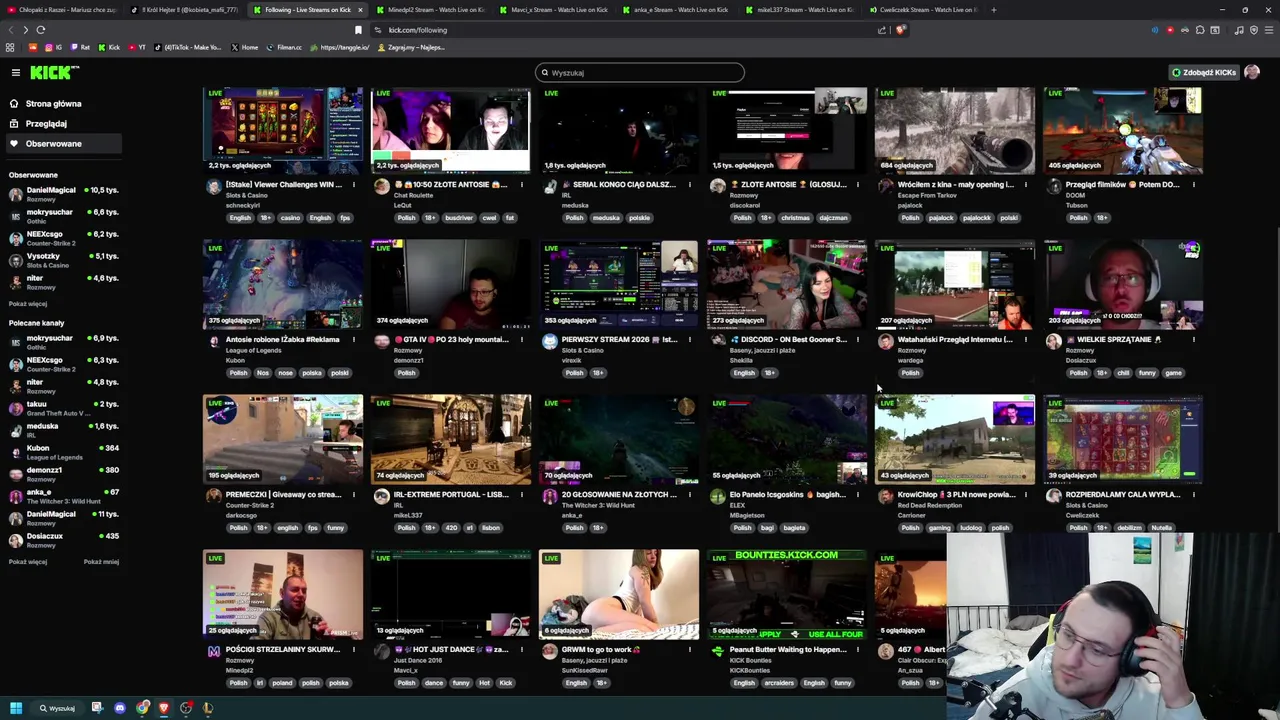Open options menu for IRL-EXTREME PORTUGAL stream
Screen dimensions: 1280x720
point(521,494)
